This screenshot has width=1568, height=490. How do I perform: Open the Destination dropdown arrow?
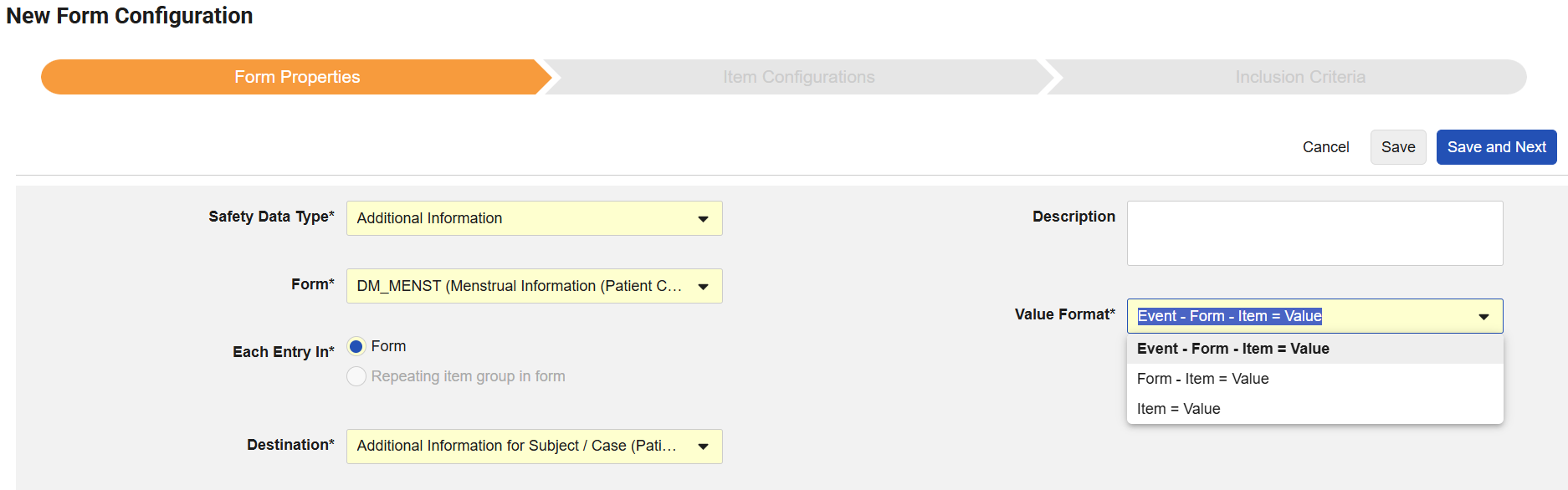tap(703, 447)
